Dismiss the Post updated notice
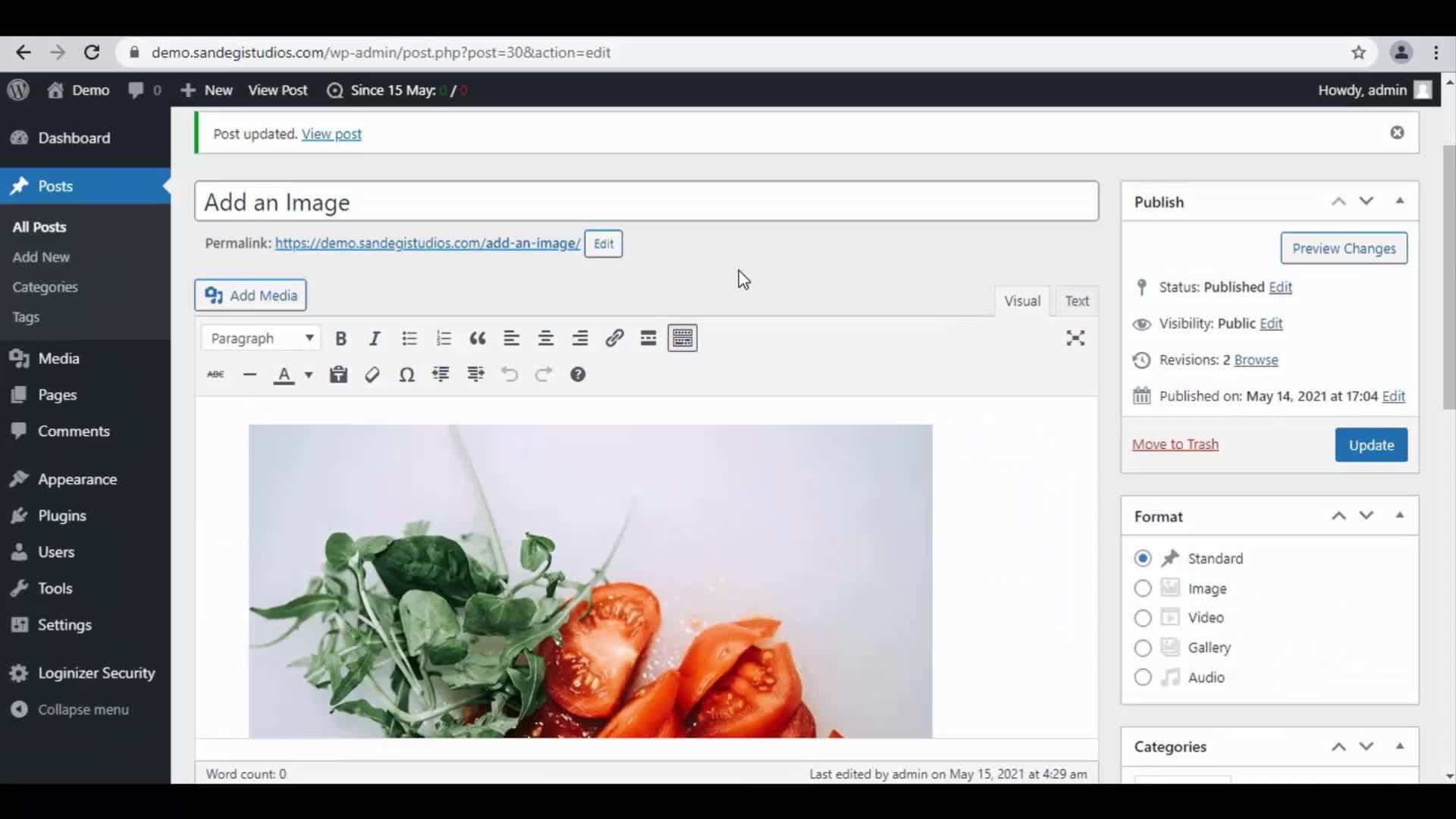 click(1397, 133)
